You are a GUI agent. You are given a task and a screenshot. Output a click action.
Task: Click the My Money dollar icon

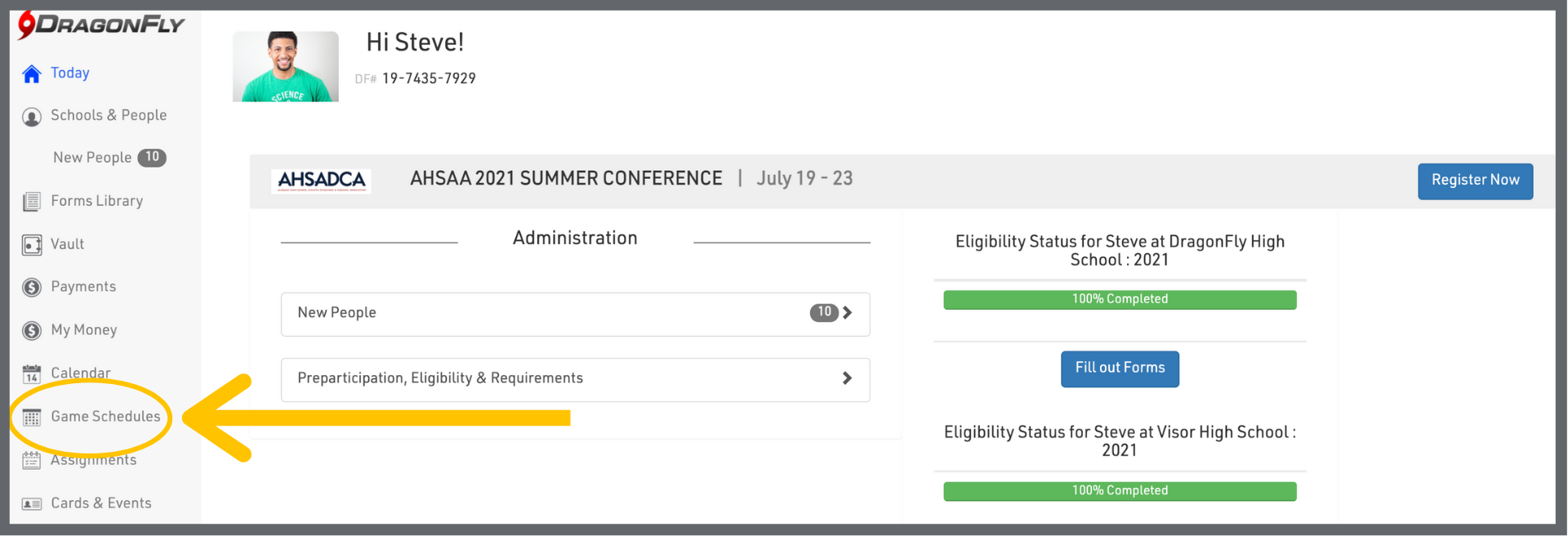[x=32, y=331]
